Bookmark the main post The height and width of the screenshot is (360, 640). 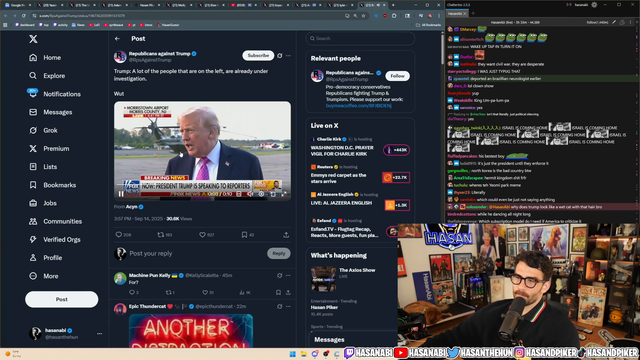[x=244, y=235]
